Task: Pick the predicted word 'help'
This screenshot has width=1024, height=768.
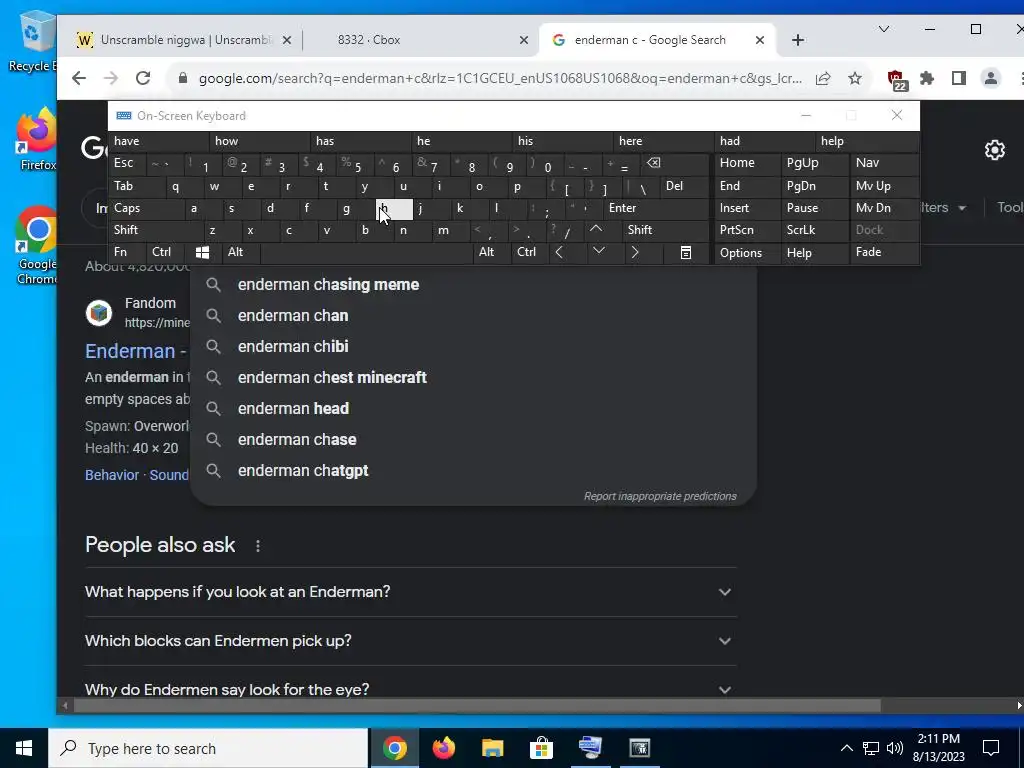Action: click(867, 141)
